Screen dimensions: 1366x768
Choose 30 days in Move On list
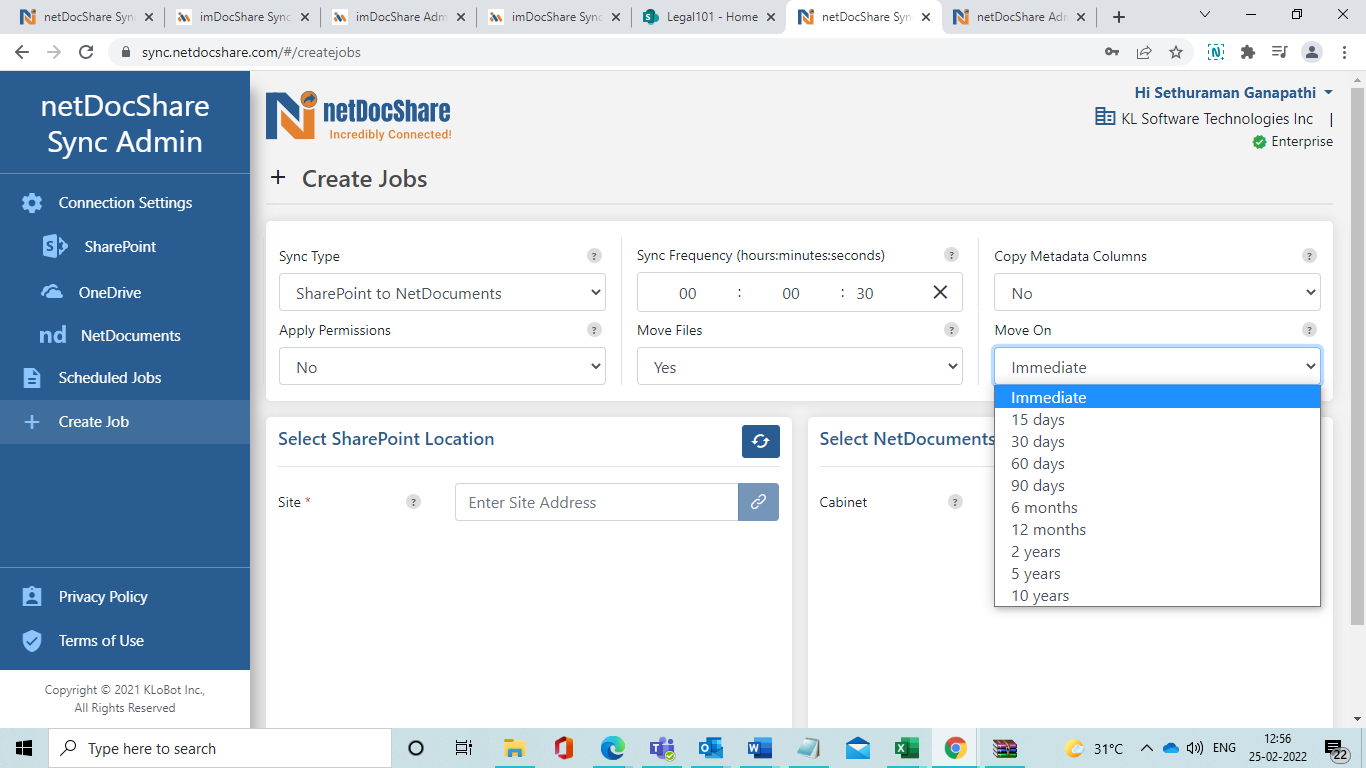click(x=1157, y=442)
